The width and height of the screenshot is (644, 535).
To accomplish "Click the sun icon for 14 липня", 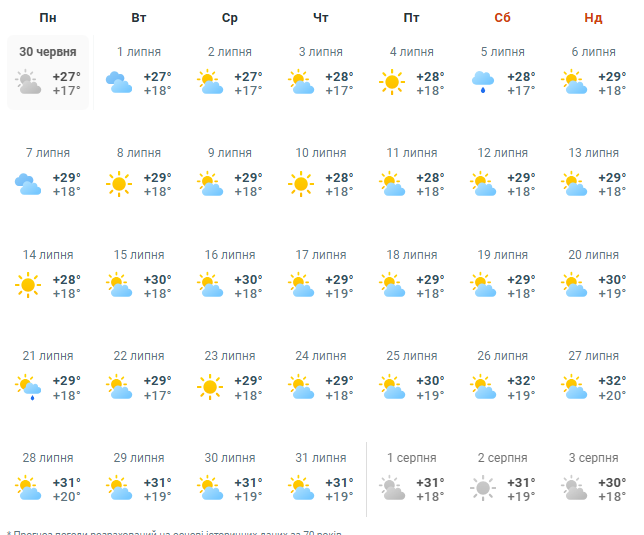I will (x=28, y=285).
